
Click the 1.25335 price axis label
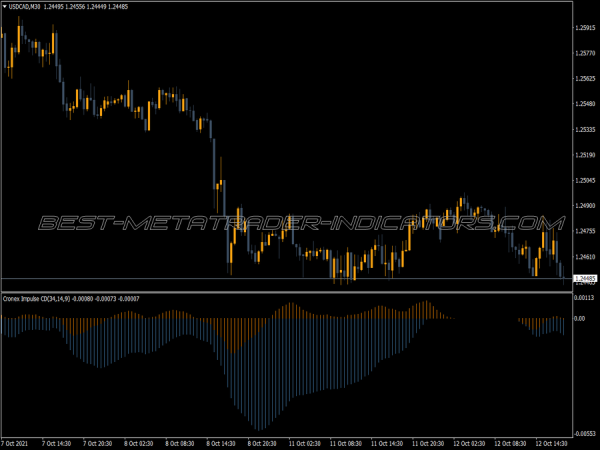585,130
